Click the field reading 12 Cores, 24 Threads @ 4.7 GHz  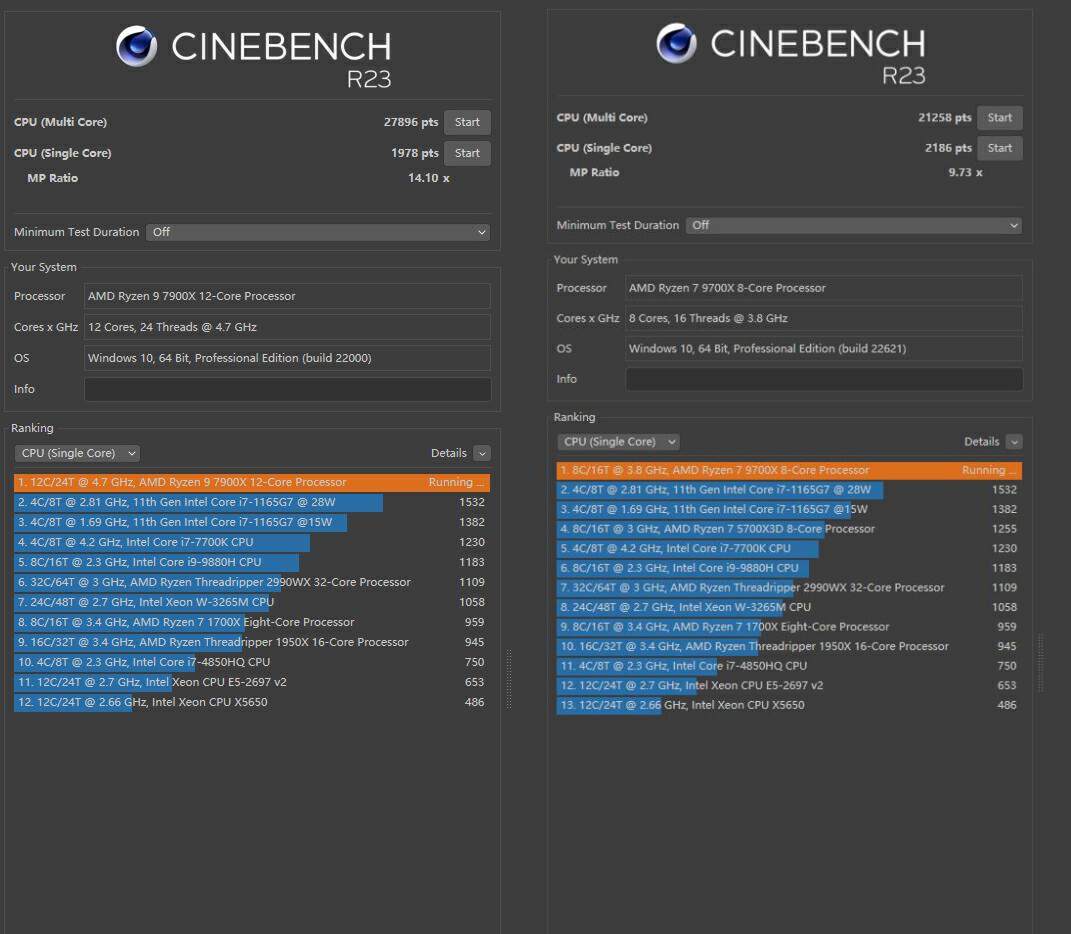tap(288, 327)
